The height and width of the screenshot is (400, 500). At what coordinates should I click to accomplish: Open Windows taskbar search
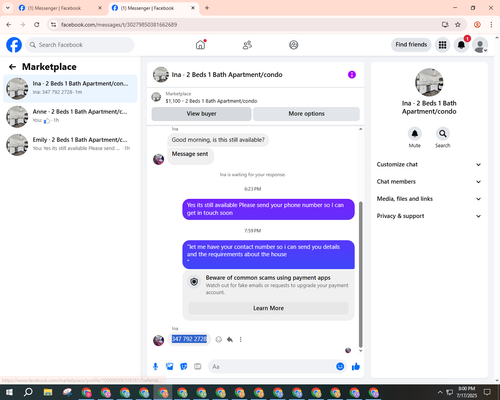pyautogui.click(x=28, y=392)
